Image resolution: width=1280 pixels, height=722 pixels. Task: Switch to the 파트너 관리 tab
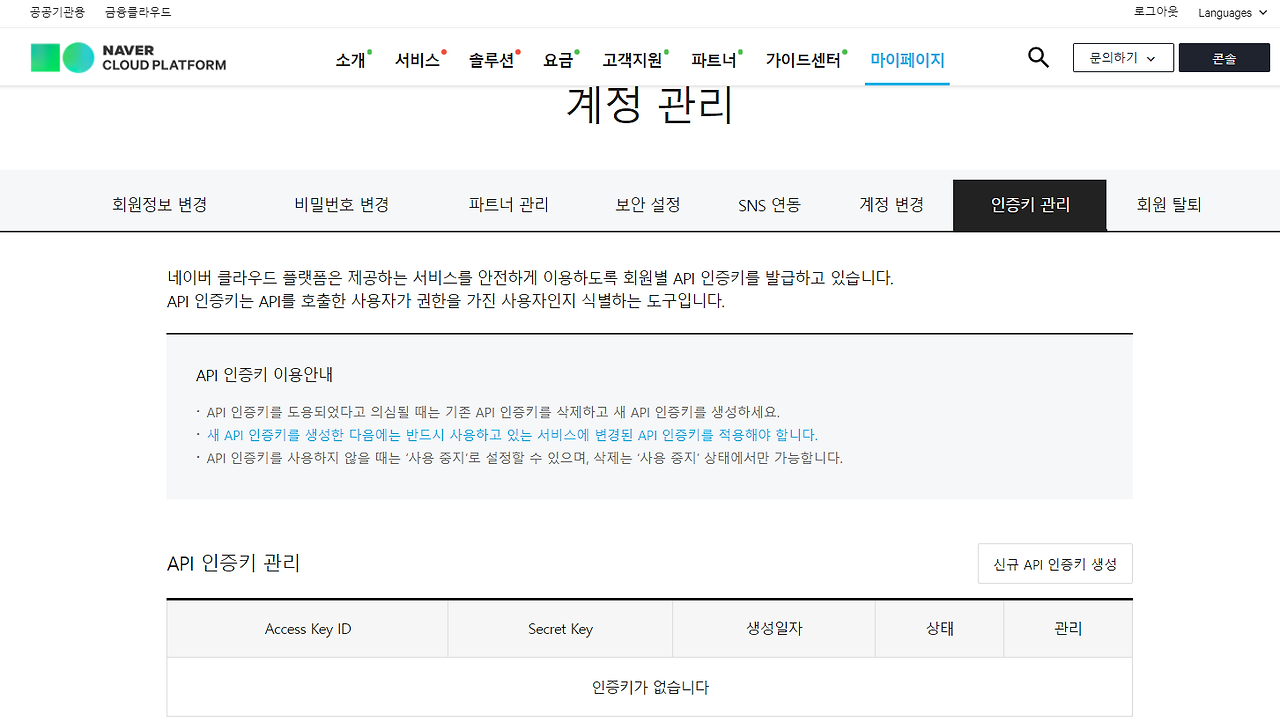507,203
